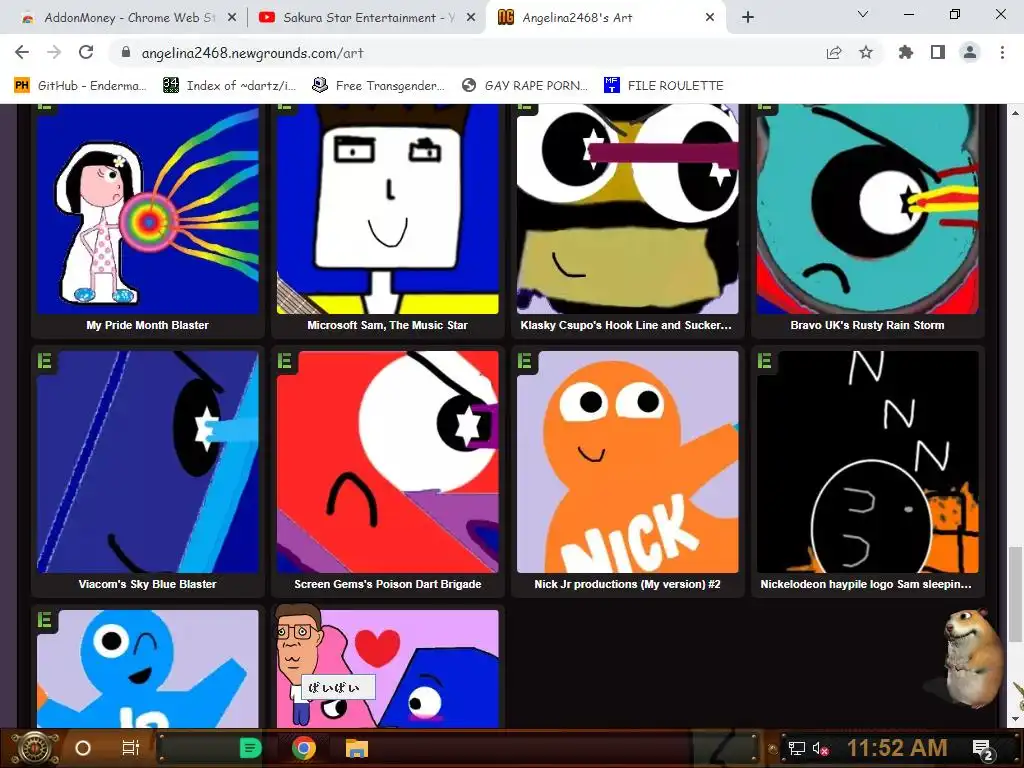Click 'Microsoft Sam, The Music Star' title text
This screenshot has height=768, width=1024.
(x=387, y=325)
